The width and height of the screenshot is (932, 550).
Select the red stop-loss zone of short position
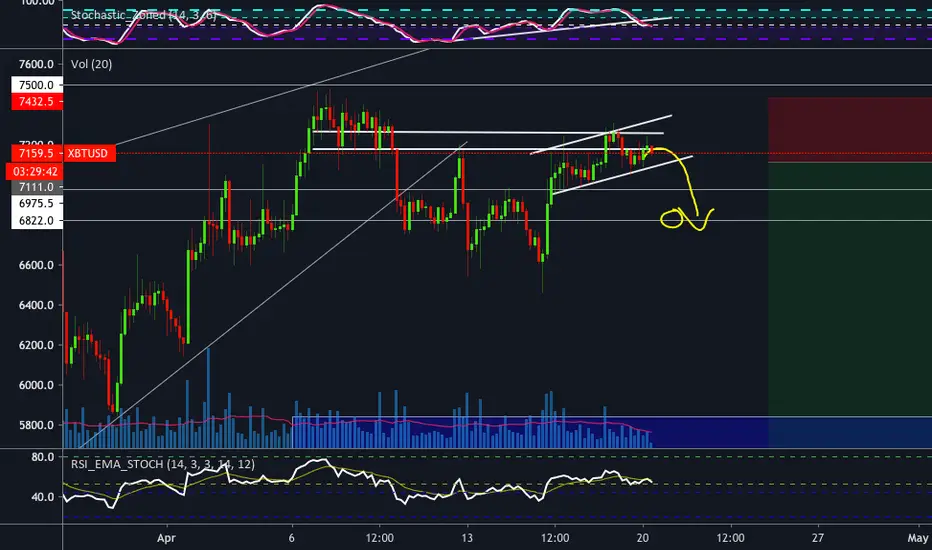[850, 129]
